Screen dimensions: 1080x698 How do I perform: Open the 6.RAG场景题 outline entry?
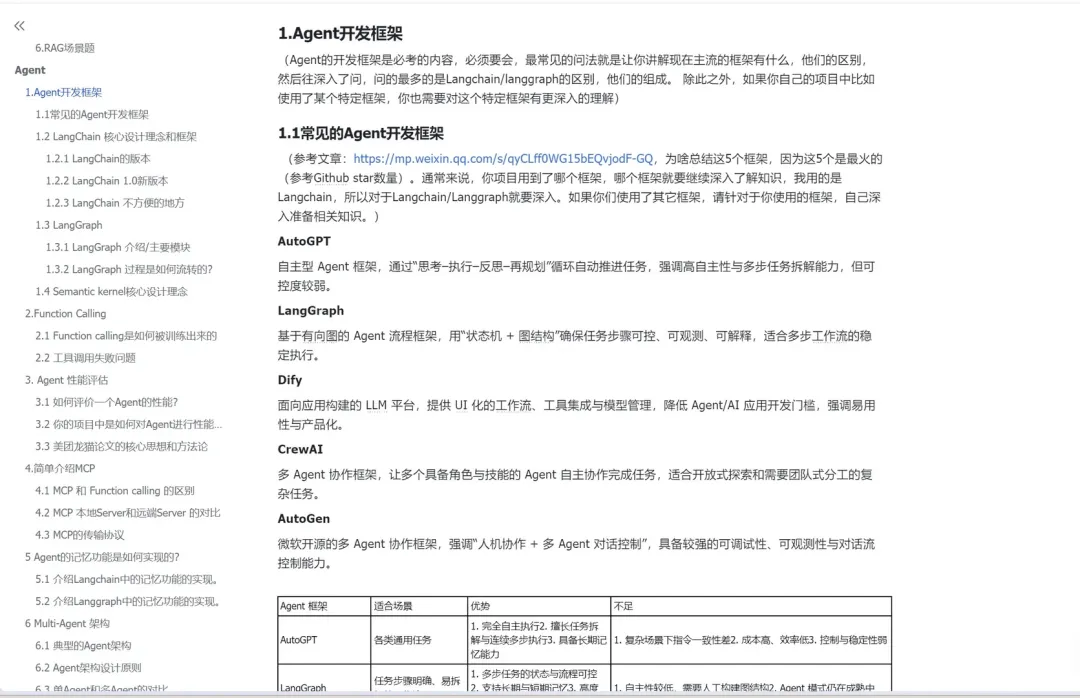point(65,48)
